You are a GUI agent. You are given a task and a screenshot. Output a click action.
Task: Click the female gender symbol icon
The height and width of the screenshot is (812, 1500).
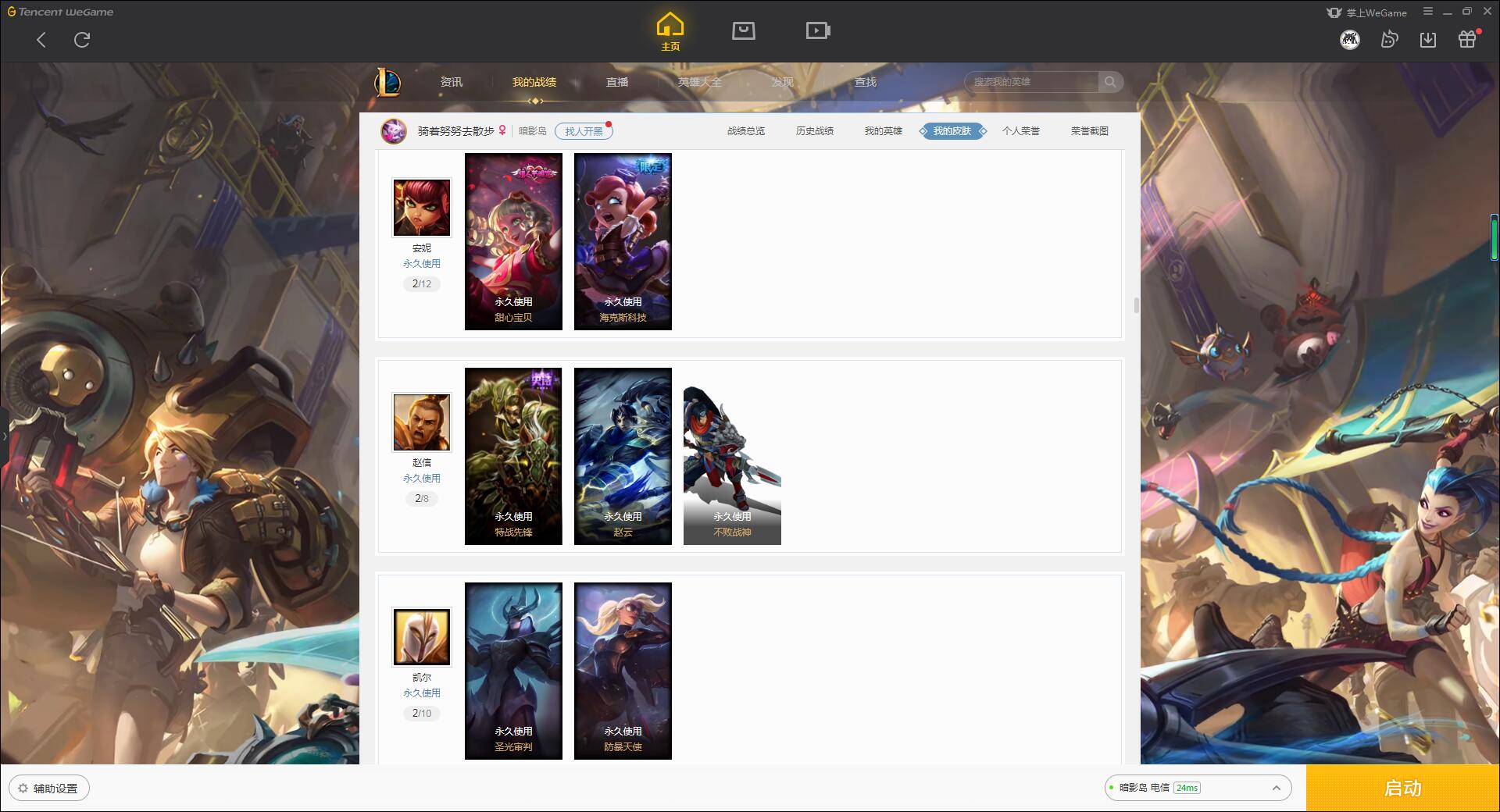[502, 131]
